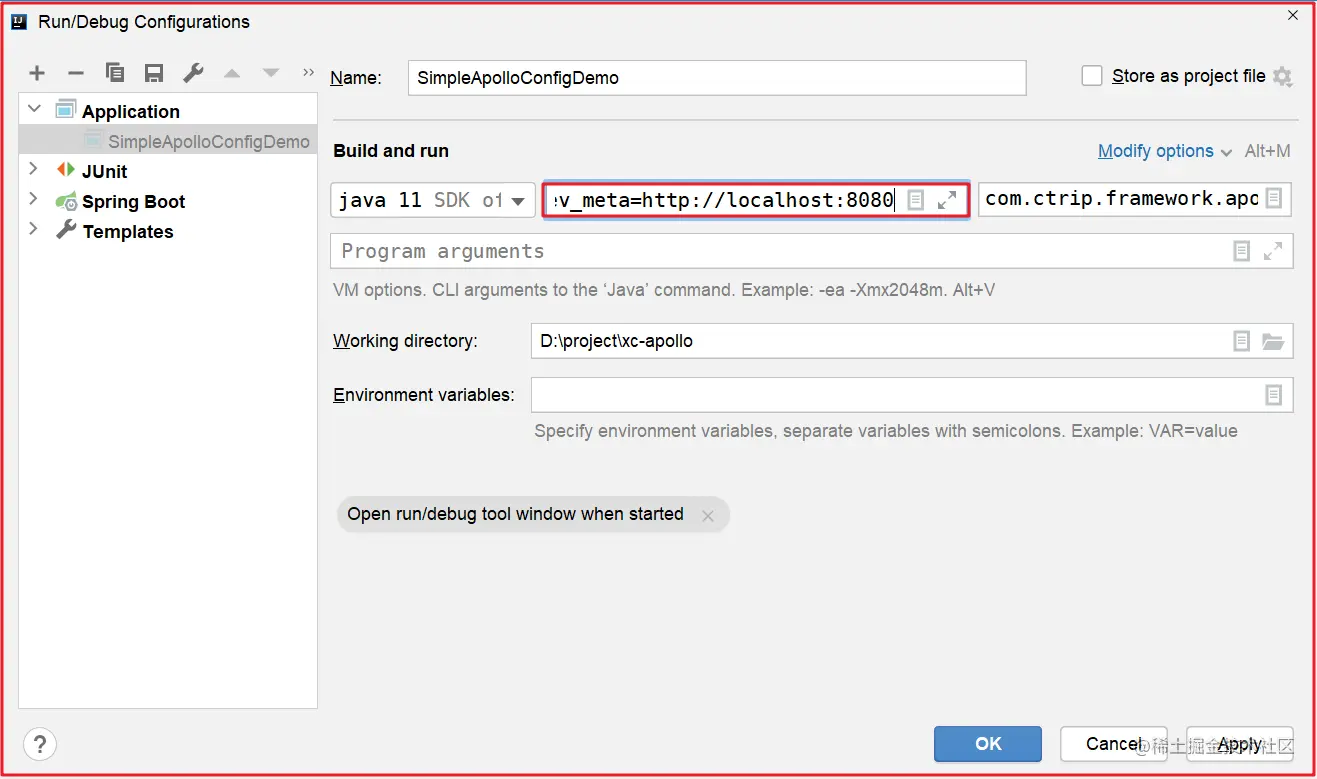The height and width of the screenshot is (779, 1317).
Task: Expand the Templates tree node
Action: pos(34,230)
